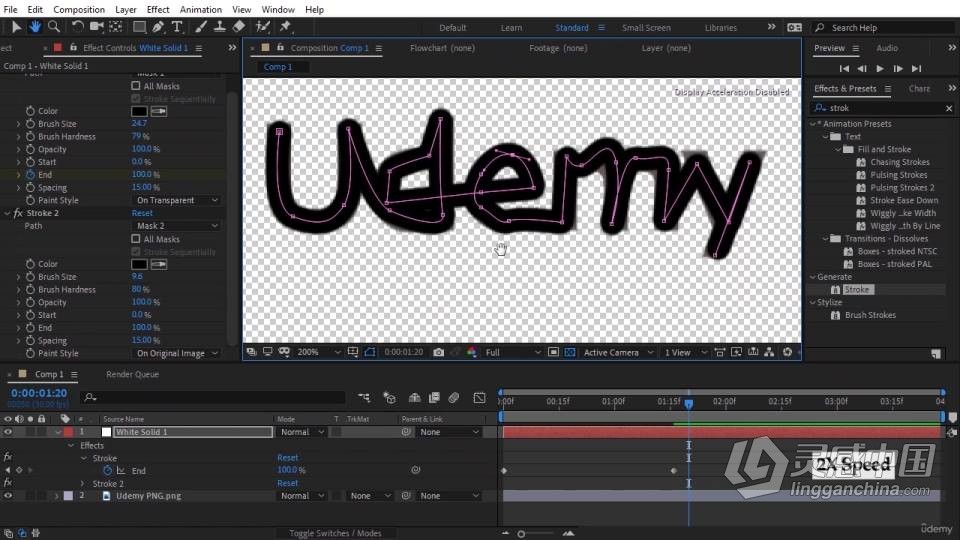Select the Puppet Pin tool

pos(285,26)
